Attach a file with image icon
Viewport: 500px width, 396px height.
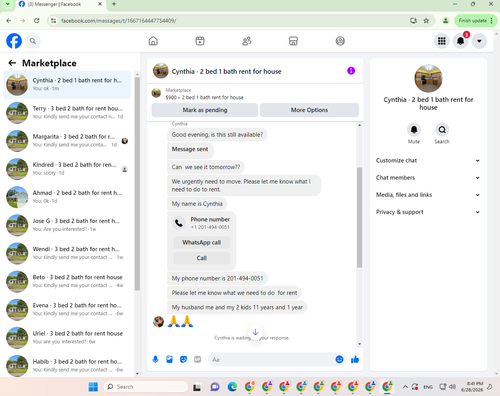(x=169, y=359)
